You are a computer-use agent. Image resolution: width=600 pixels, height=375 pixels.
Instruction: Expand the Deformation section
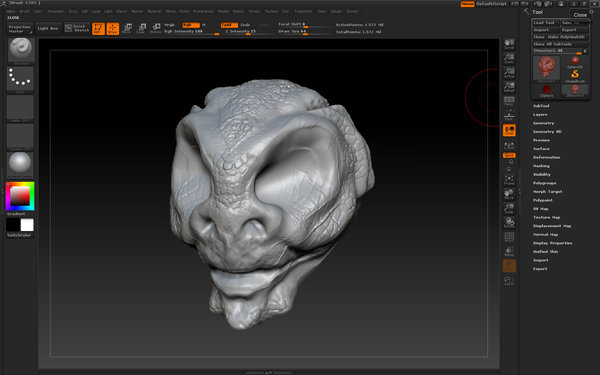(546, 157)
